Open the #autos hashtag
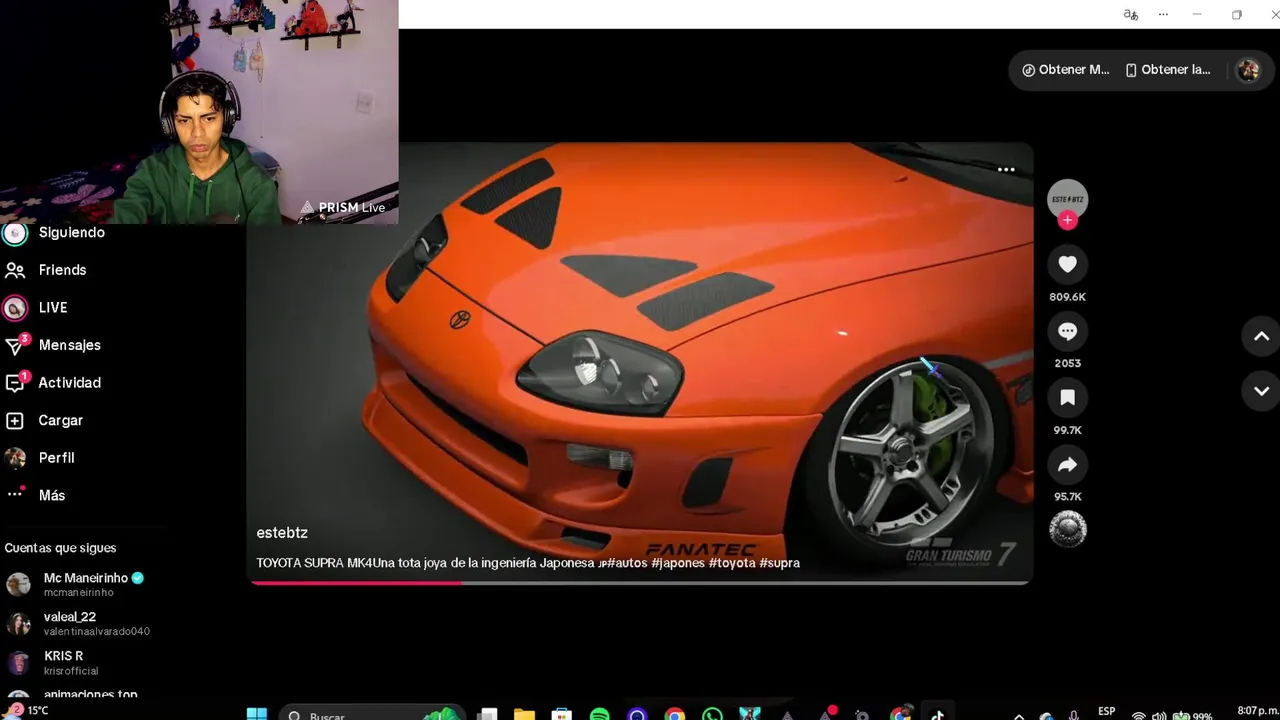 tap(627, 563)
